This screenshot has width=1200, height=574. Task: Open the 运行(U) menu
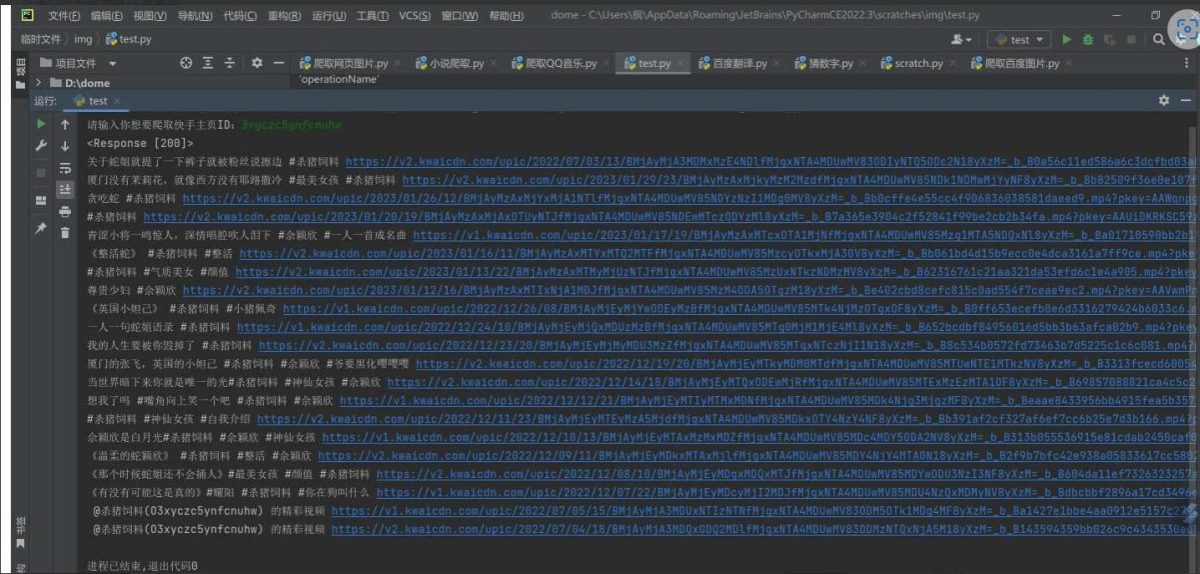pyautogui.click(x=329, y=16)
